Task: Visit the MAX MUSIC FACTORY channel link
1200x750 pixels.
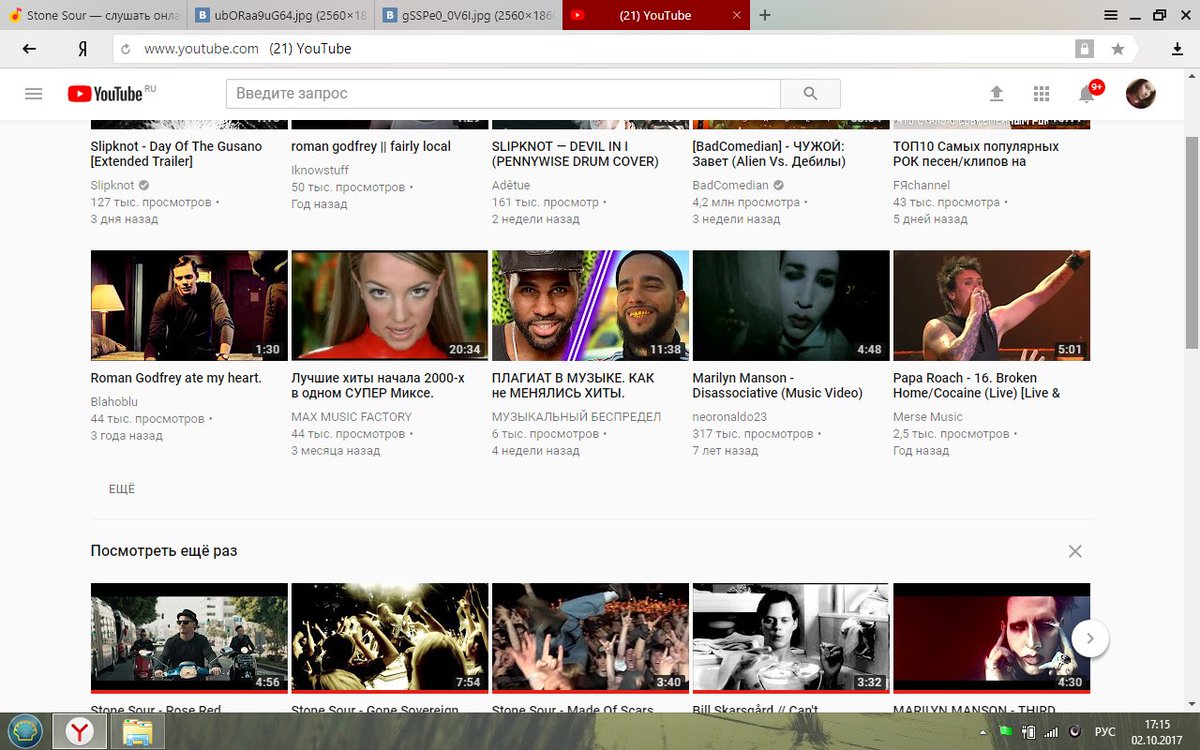Action: pos(351,417)
